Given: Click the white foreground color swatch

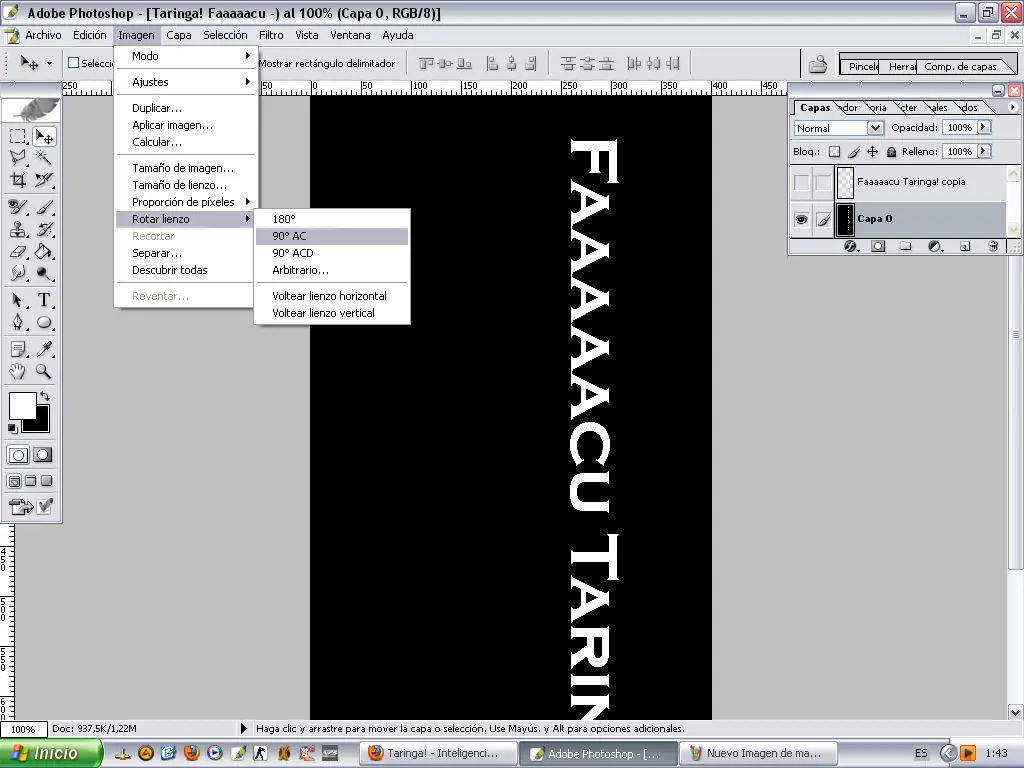Looking at the screenshot, I should coord(22,406).
